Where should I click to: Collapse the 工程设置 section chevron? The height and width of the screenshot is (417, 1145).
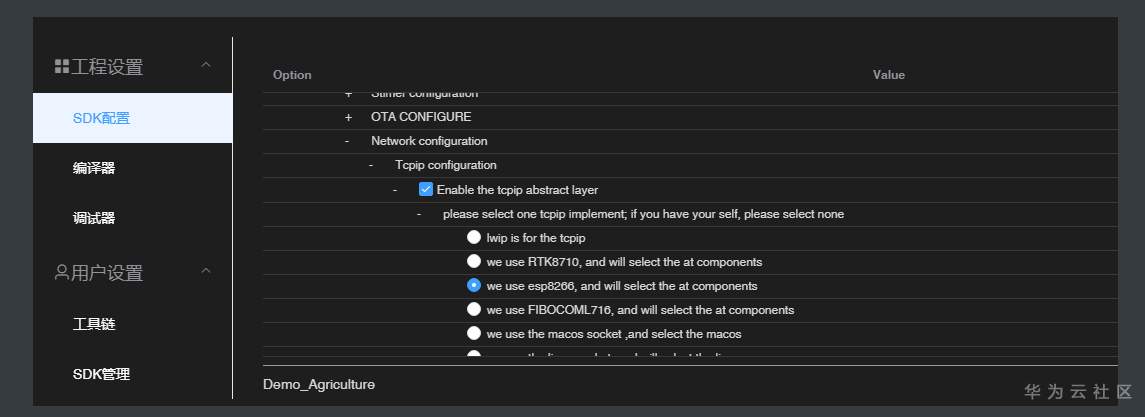pyautogui.click(x=206, y=66)
